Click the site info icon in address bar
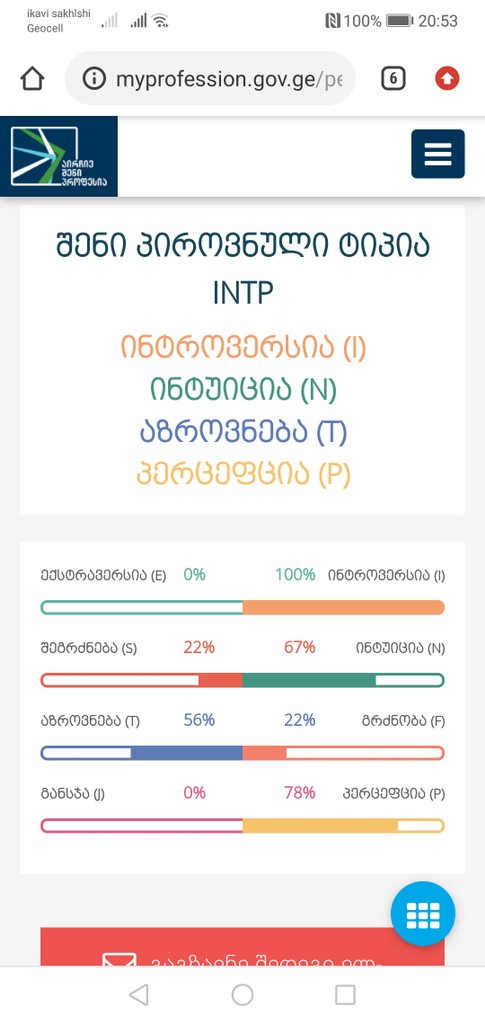The image size is (485, 1024). point(94,79)
